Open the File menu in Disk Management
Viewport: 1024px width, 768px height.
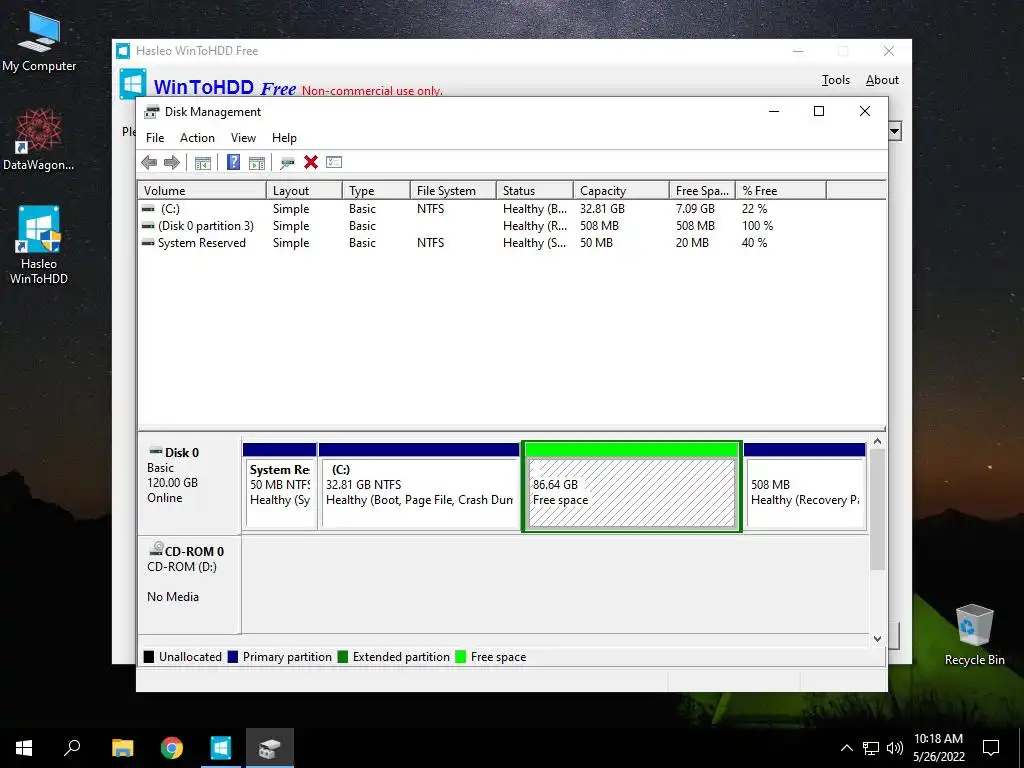click(x=155, y=138)
